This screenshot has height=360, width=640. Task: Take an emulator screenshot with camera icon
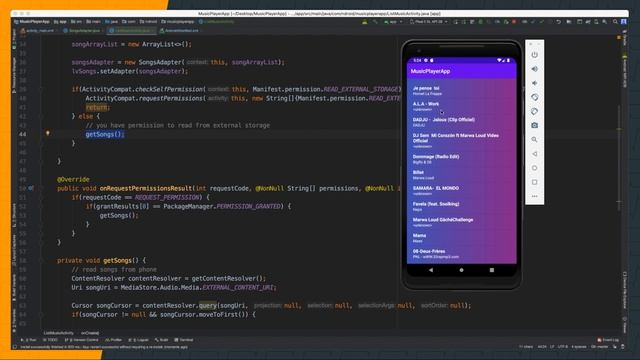click(x=534, y=125)
